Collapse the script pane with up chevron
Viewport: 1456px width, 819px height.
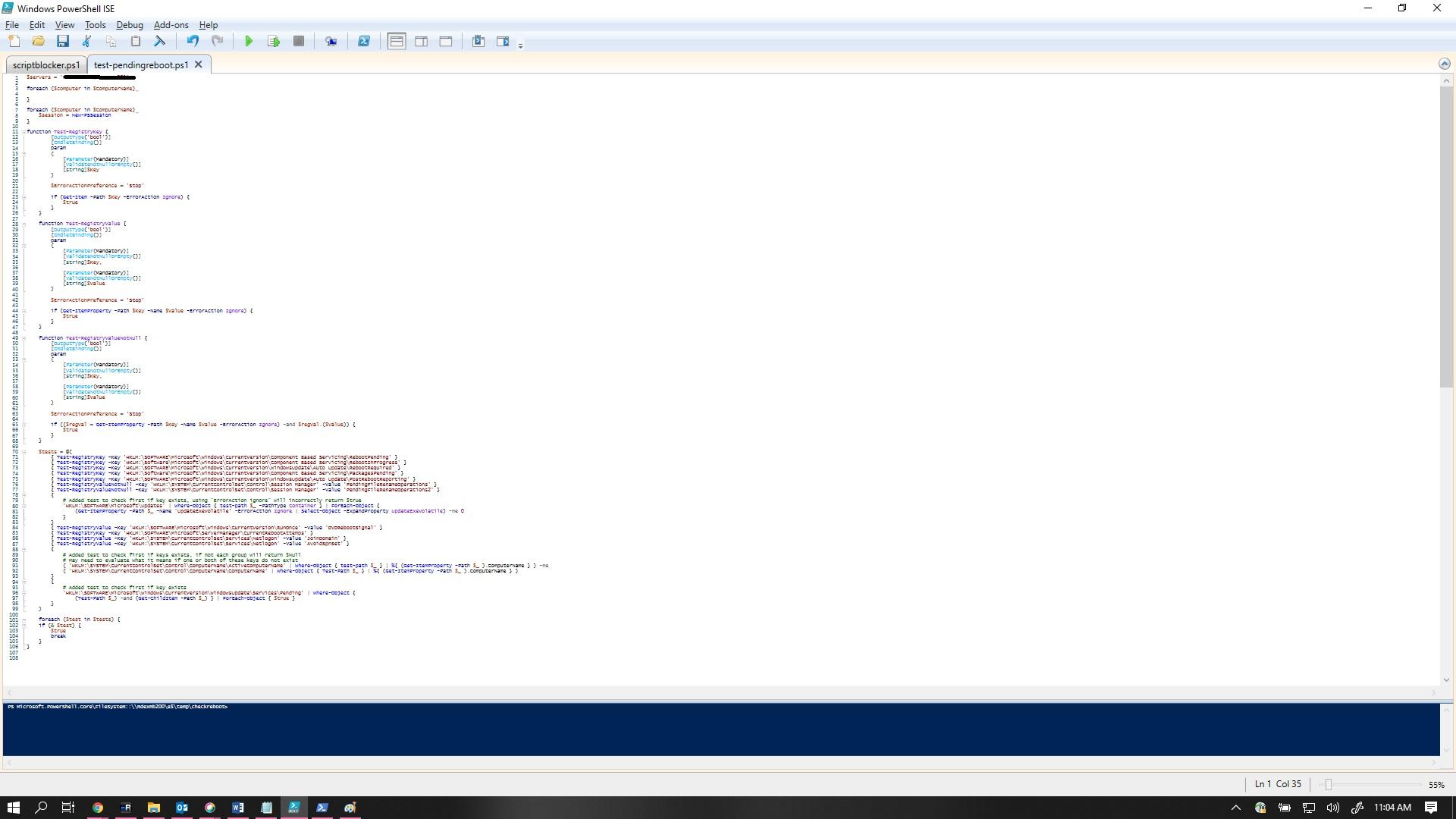click(x=1444, y=64)
